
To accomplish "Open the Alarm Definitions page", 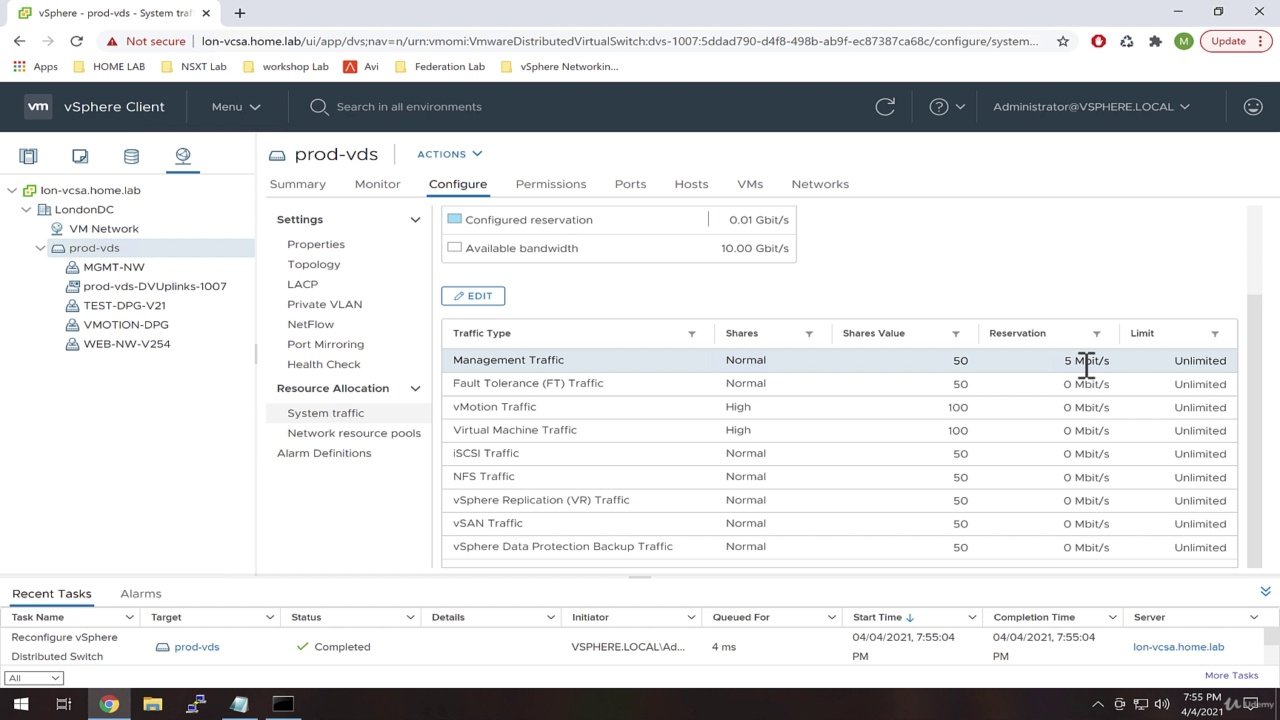I will tap(323, 453).
